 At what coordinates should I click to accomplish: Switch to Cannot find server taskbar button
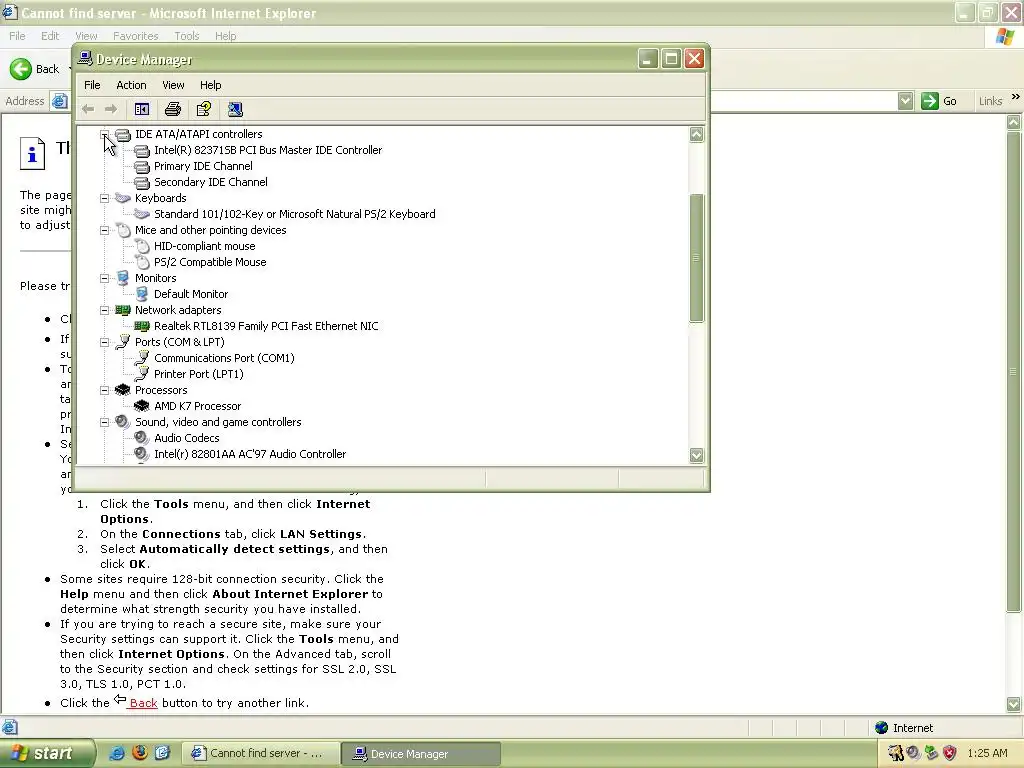261,754
